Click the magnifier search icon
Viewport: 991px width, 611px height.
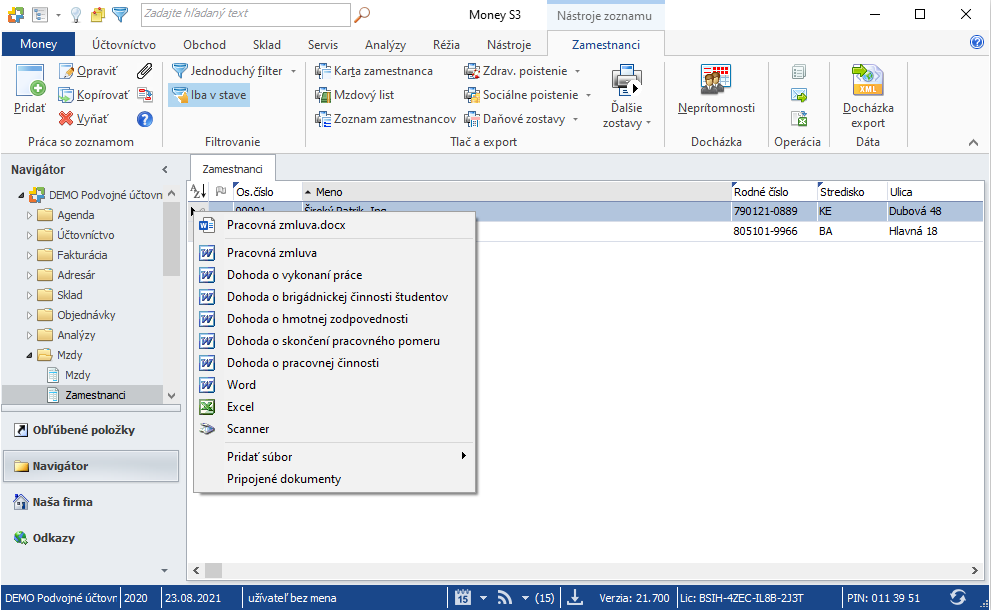coord(362,15)
